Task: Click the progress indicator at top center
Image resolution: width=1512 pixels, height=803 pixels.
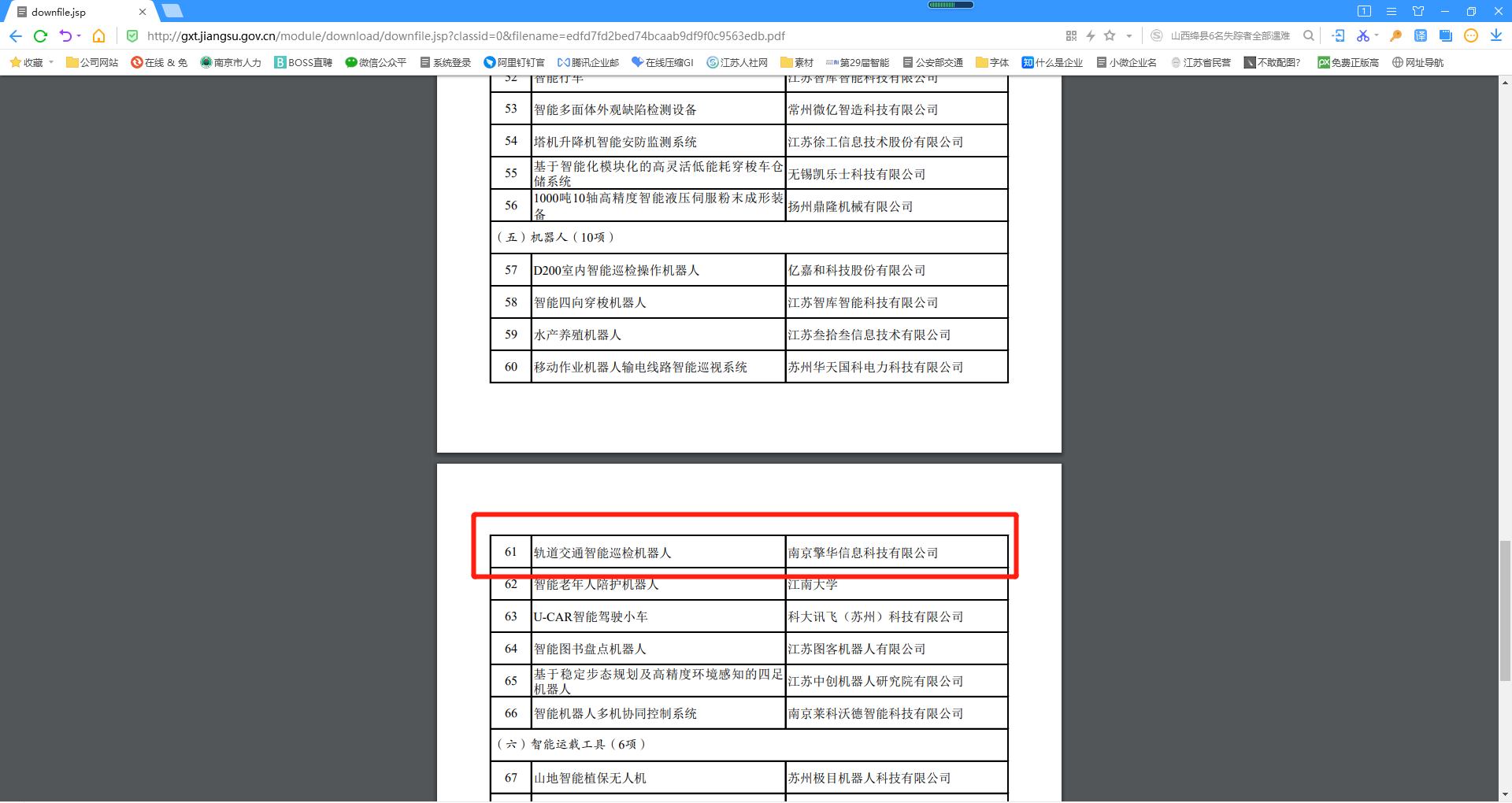Action: coord(950,4)
